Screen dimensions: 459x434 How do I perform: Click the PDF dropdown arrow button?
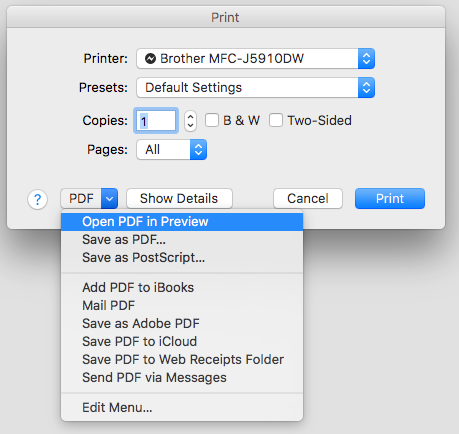coord(110,199)
